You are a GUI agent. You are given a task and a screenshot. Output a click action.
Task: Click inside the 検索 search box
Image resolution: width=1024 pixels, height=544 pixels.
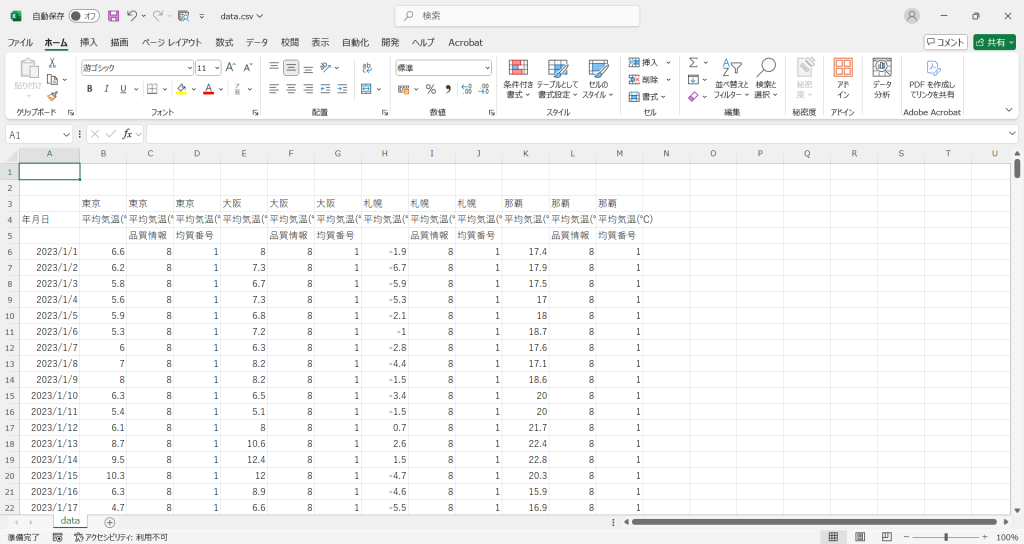click(x=517, y=16)
